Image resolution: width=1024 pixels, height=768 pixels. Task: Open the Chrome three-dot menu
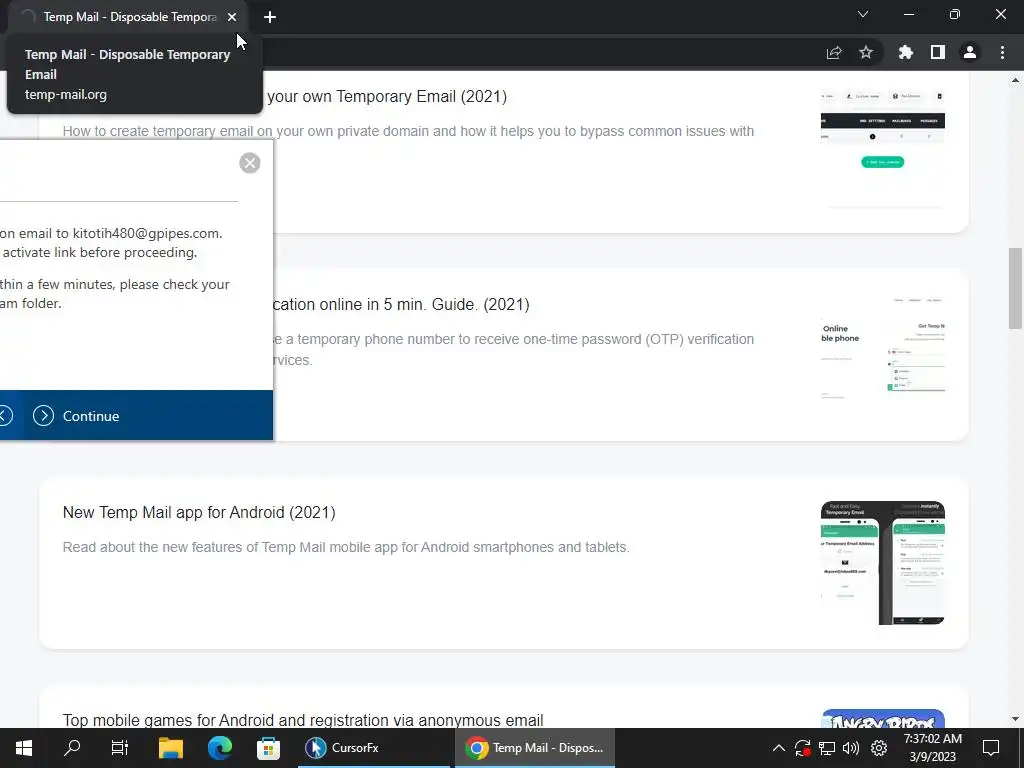(1002, 52)
